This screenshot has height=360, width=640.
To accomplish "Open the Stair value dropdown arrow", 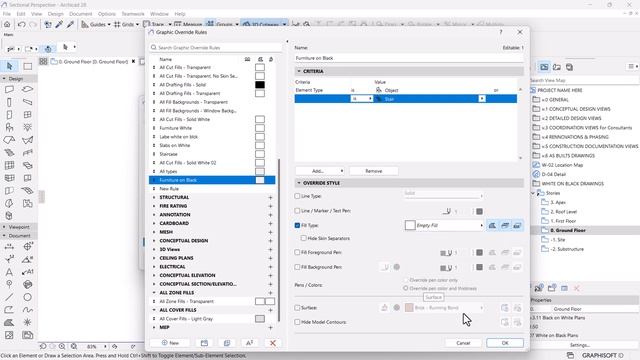I will (482, 99).
